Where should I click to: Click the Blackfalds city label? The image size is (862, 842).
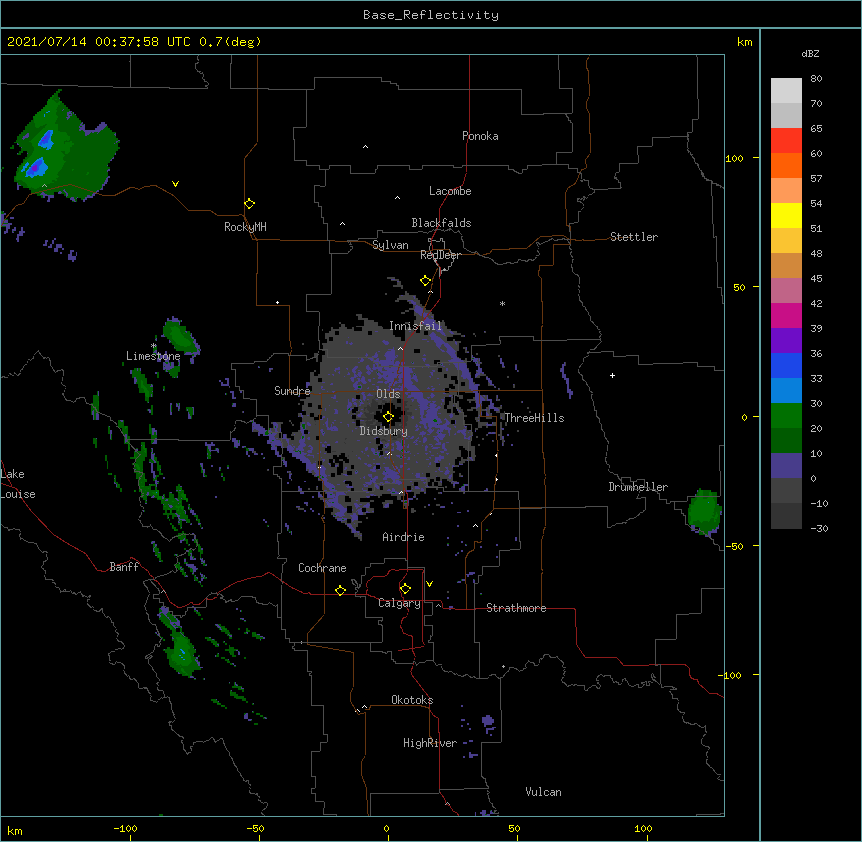coord(441,223)
